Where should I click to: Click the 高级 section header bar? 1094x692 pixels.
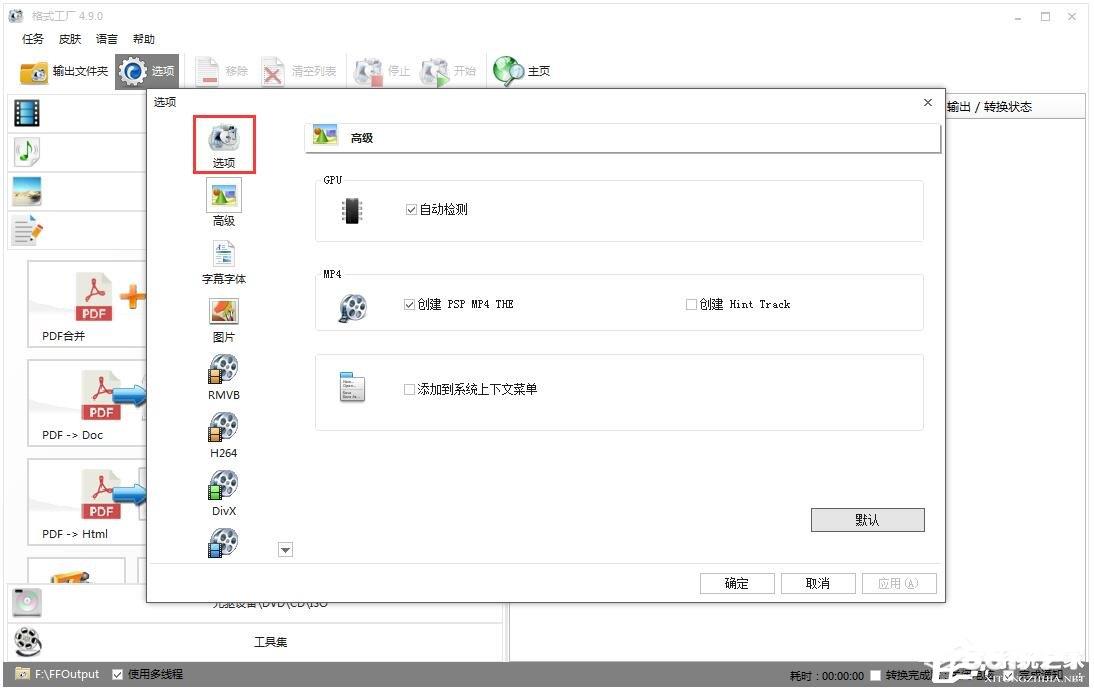tap(622, 138)
